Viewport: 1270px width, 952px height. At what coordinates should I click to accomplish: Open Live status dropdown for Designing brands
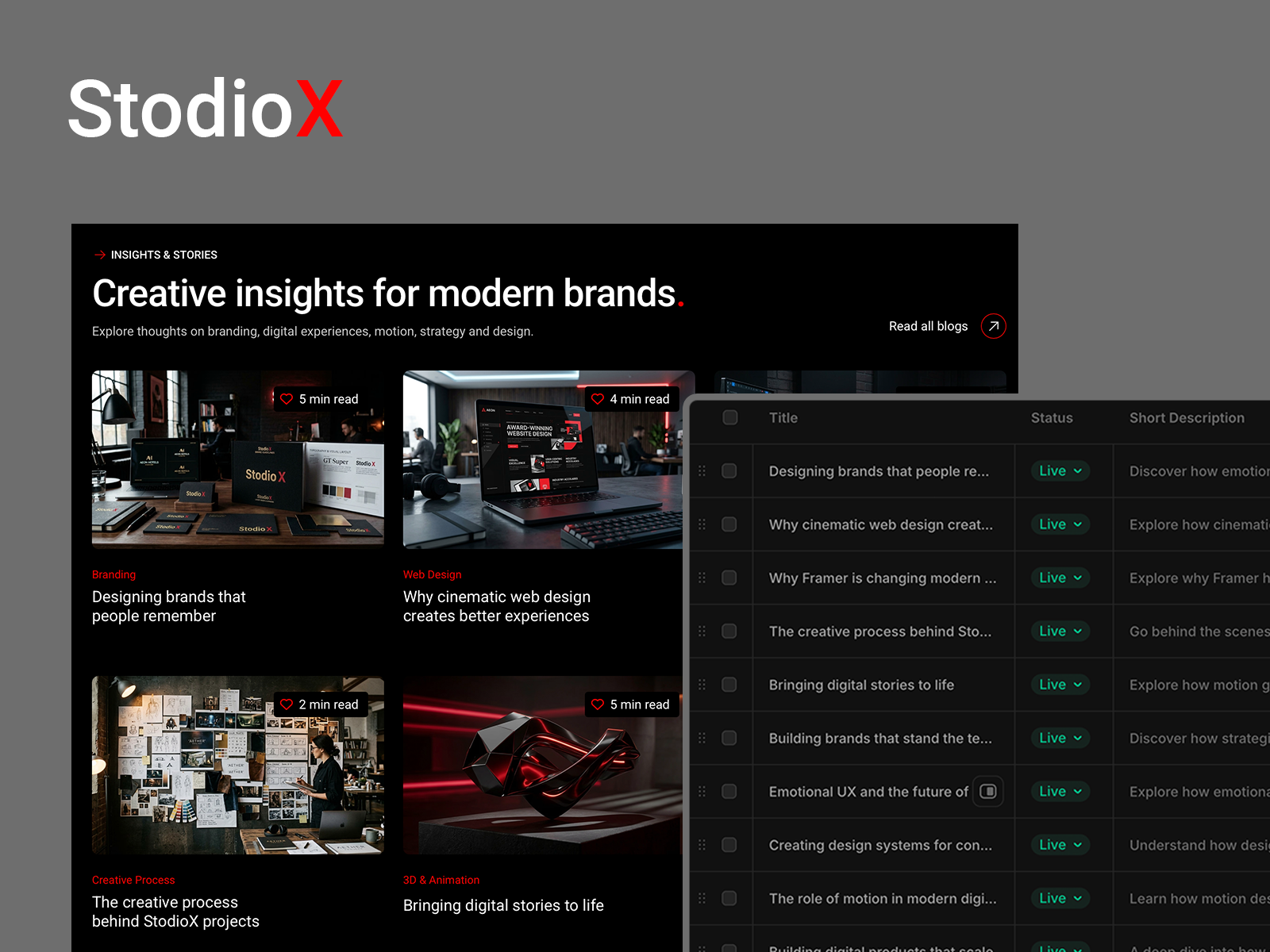pyautogui.click(x=1060, y=471)
